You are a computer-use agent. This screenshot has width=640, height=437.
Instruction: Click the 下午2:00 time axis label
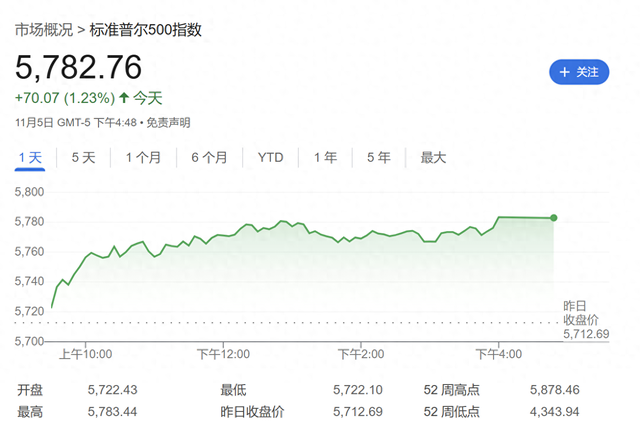(361, 353)
